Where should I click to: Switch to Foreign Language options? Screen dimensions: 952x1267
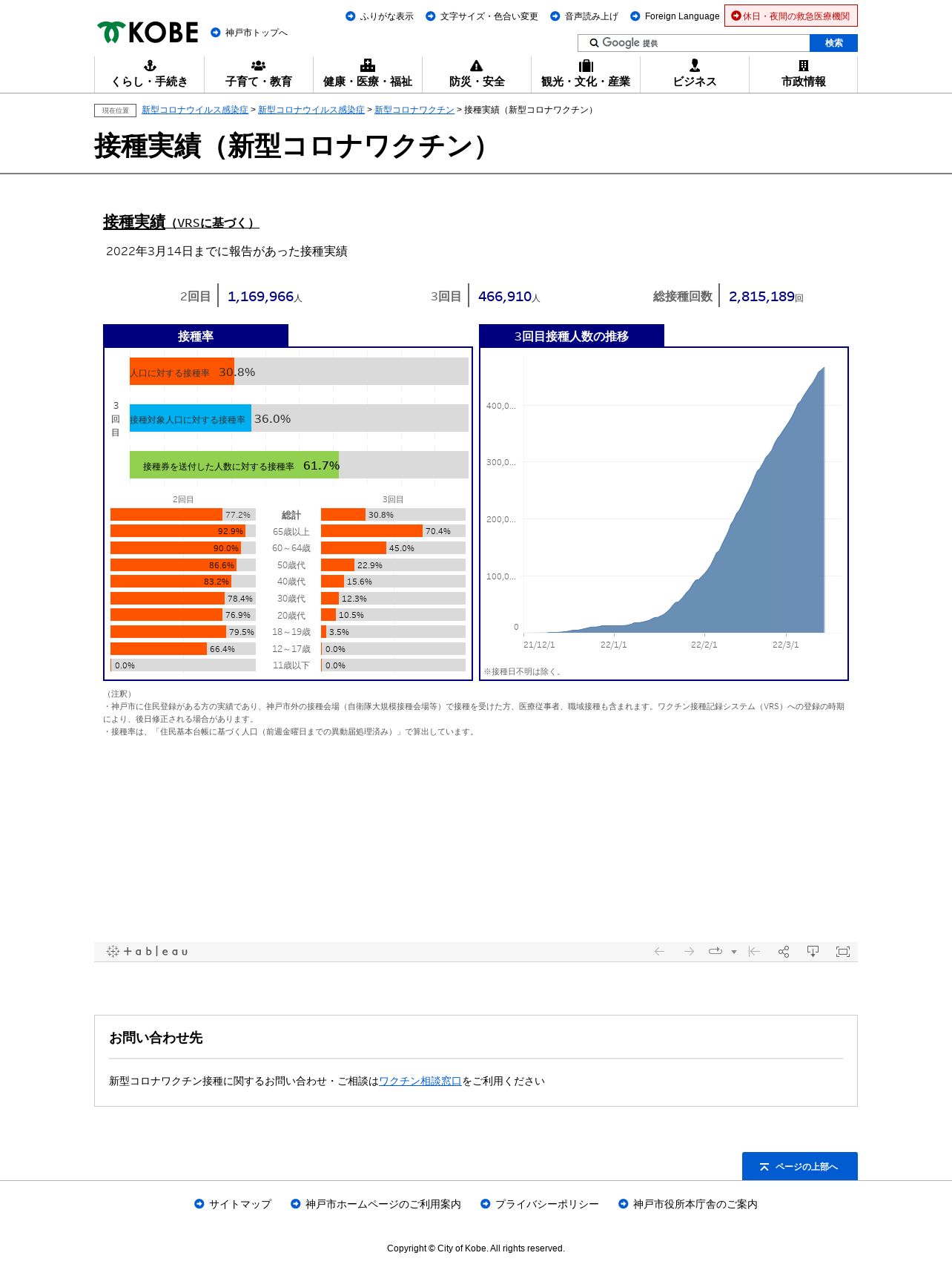[675, 16]
